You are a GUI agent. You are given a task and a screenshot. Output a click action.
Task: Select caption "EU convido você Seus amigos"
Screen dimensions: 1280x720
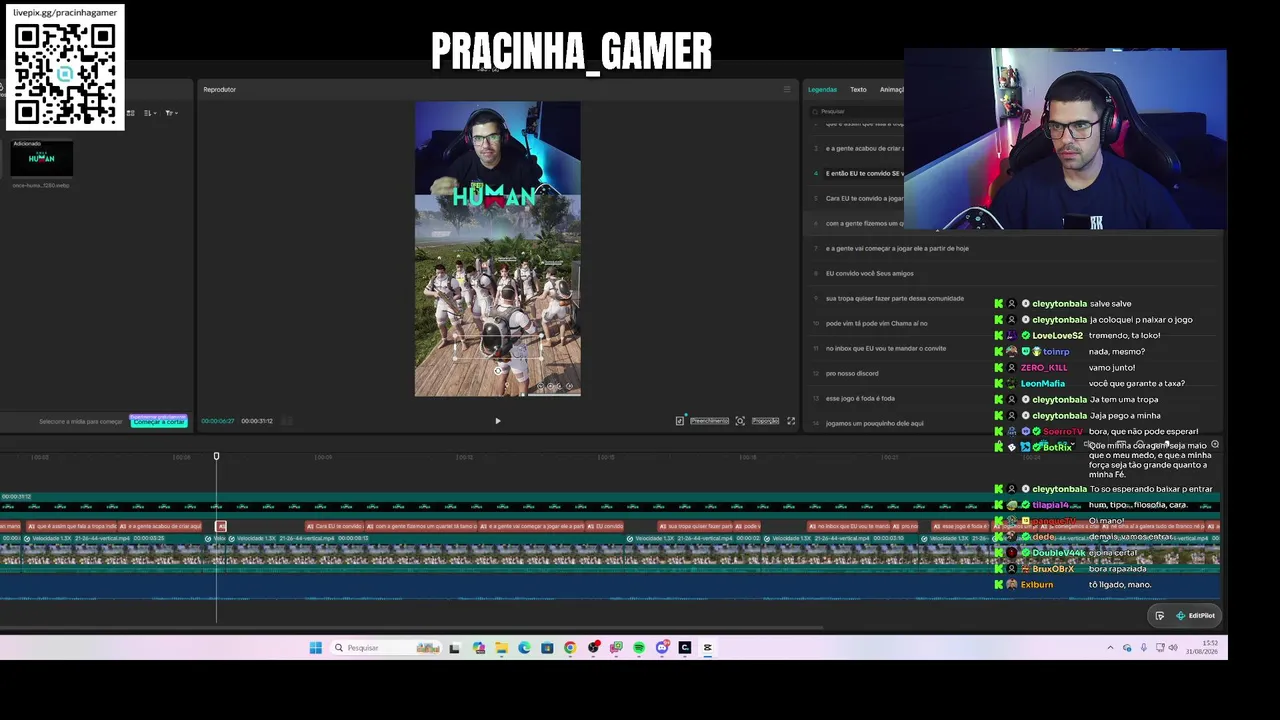[x=869, y=273]
